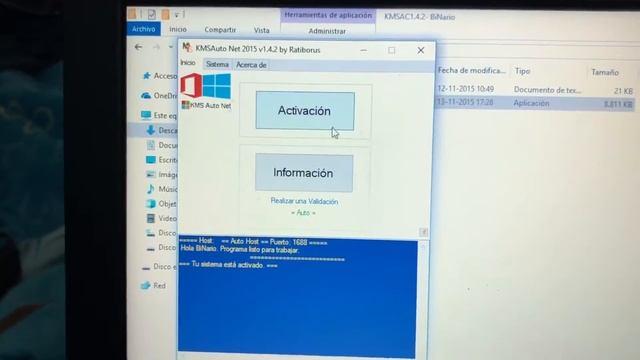Open the Compartir ribbon tab in File Explorer
The height and width of the screenshot is (360, 640).
(x=220, y=30)
